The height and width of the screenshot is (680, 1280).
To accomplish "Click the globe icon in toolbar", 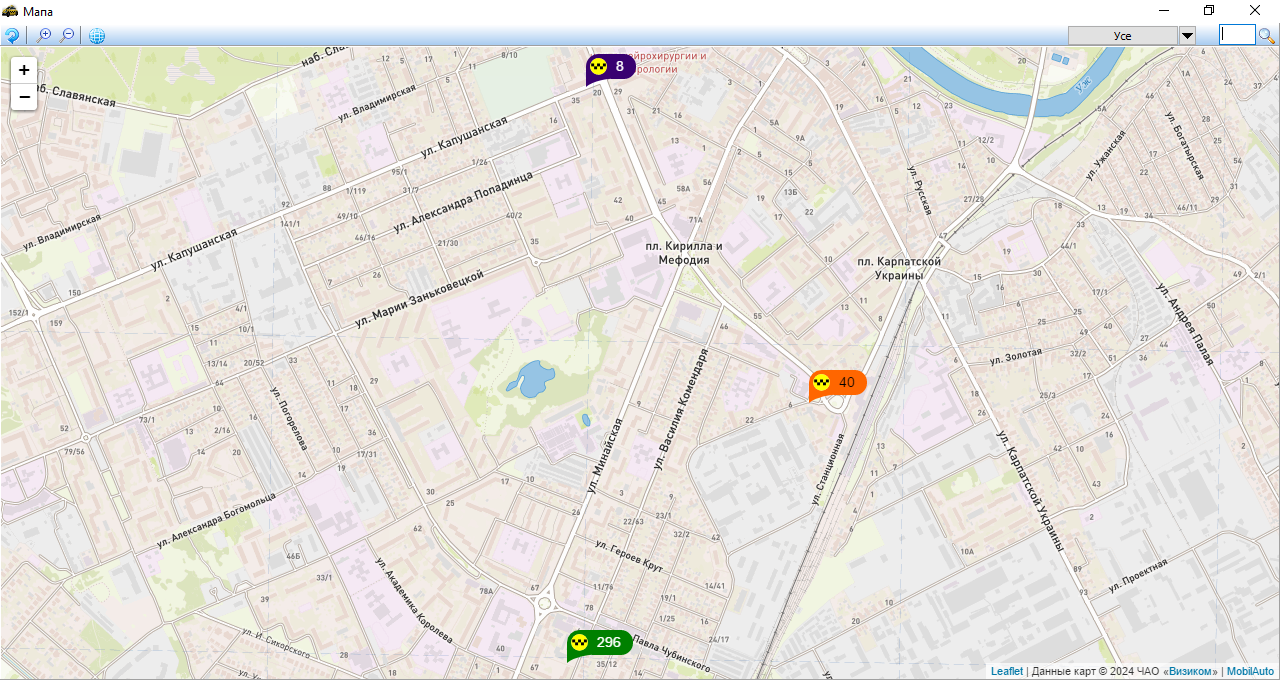I will point(97,36).
